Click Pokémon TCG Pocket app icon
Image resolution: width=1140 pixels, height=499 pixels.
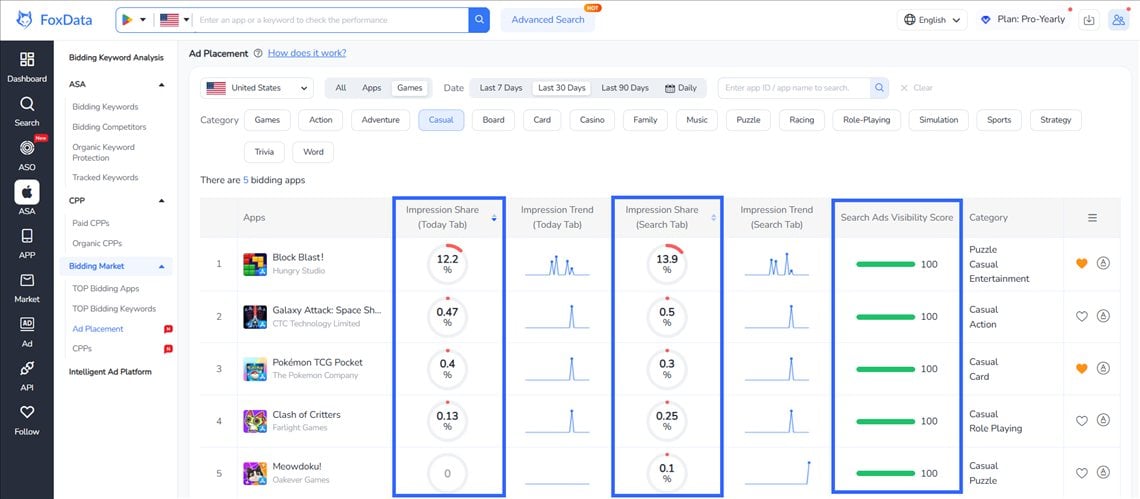(x=255, y=369)
